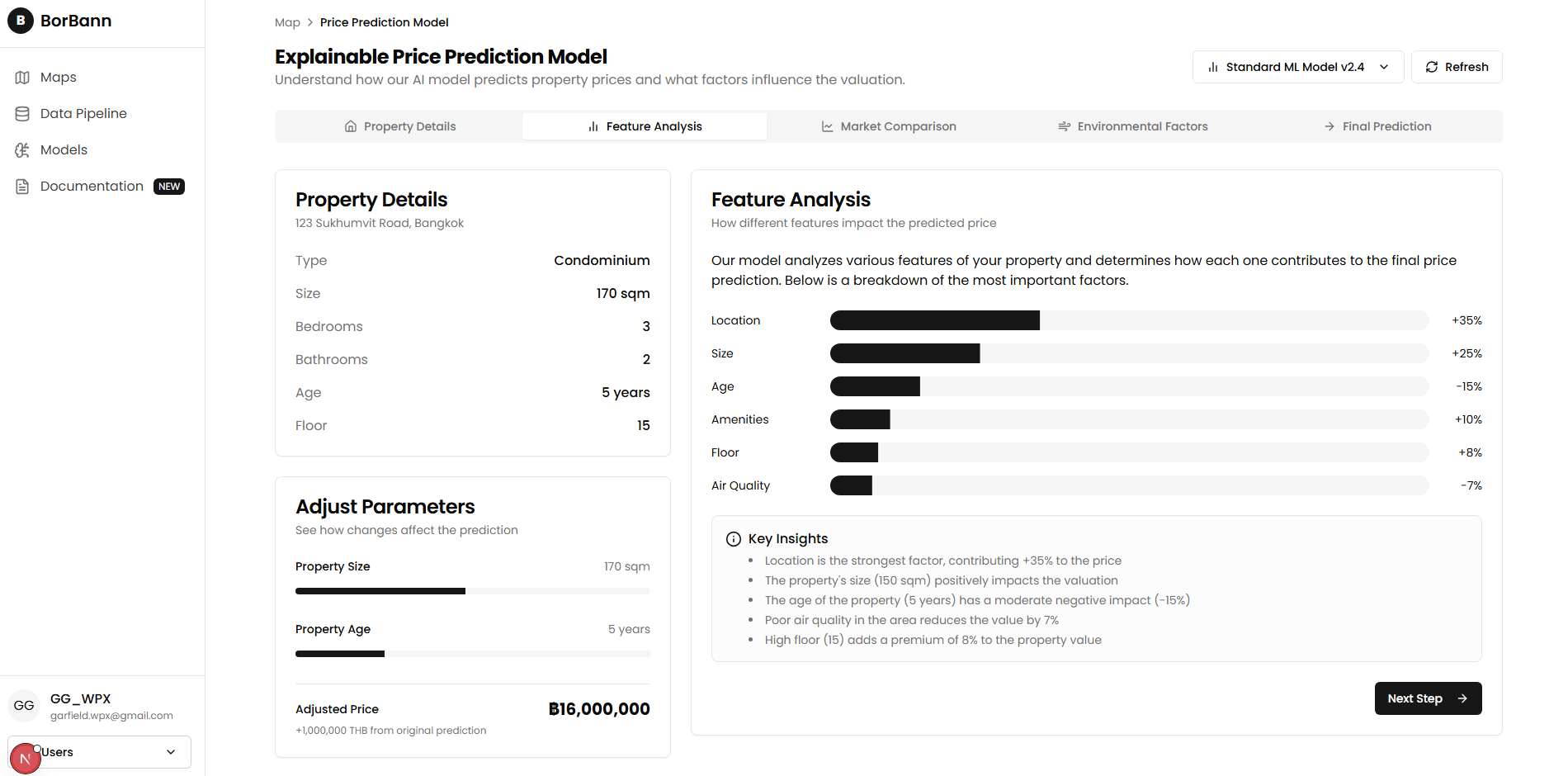The image size is (1568, 776).
Task: Click the Property Size slider track
Action: point(472,591)
